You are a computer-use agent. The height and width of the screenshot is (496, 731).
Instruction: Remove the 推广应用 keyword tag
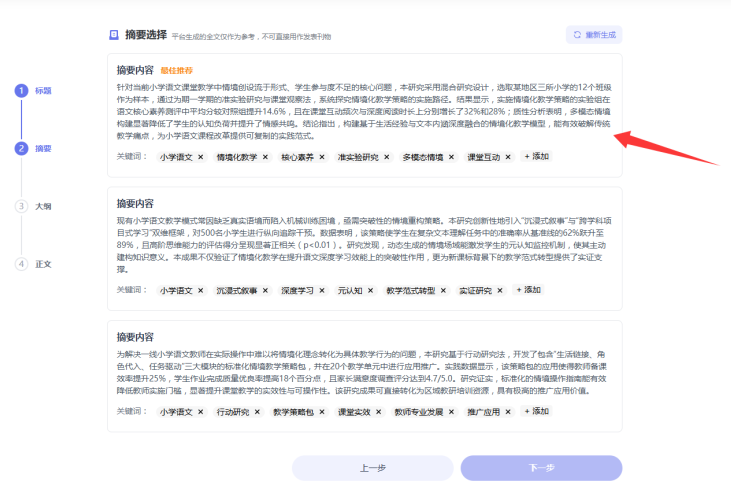(x=508, y=412)
